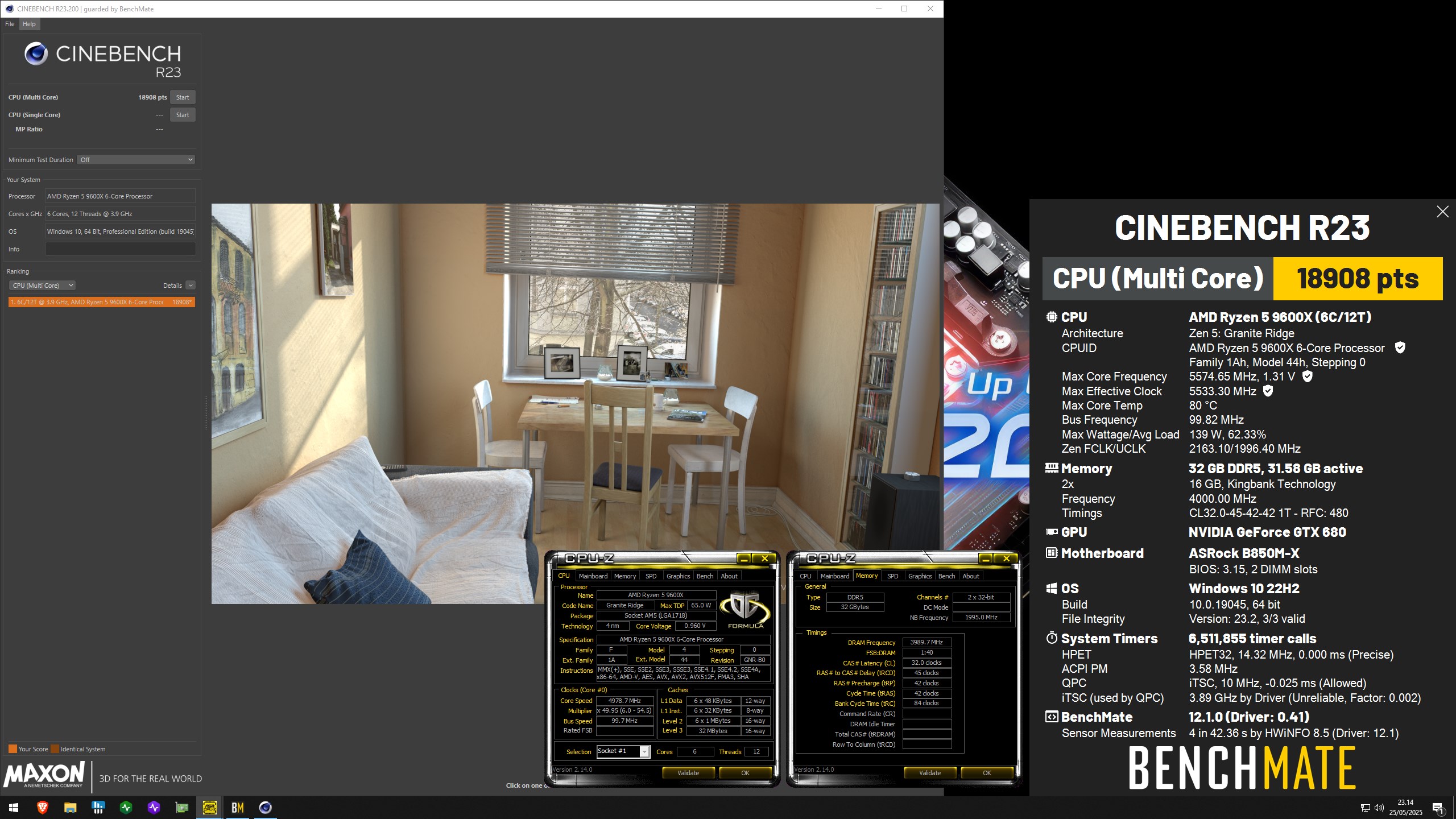Open network status in the system tray
Image resolution: width=1456 pixels, height=819 pixels.
[1365, 808]
